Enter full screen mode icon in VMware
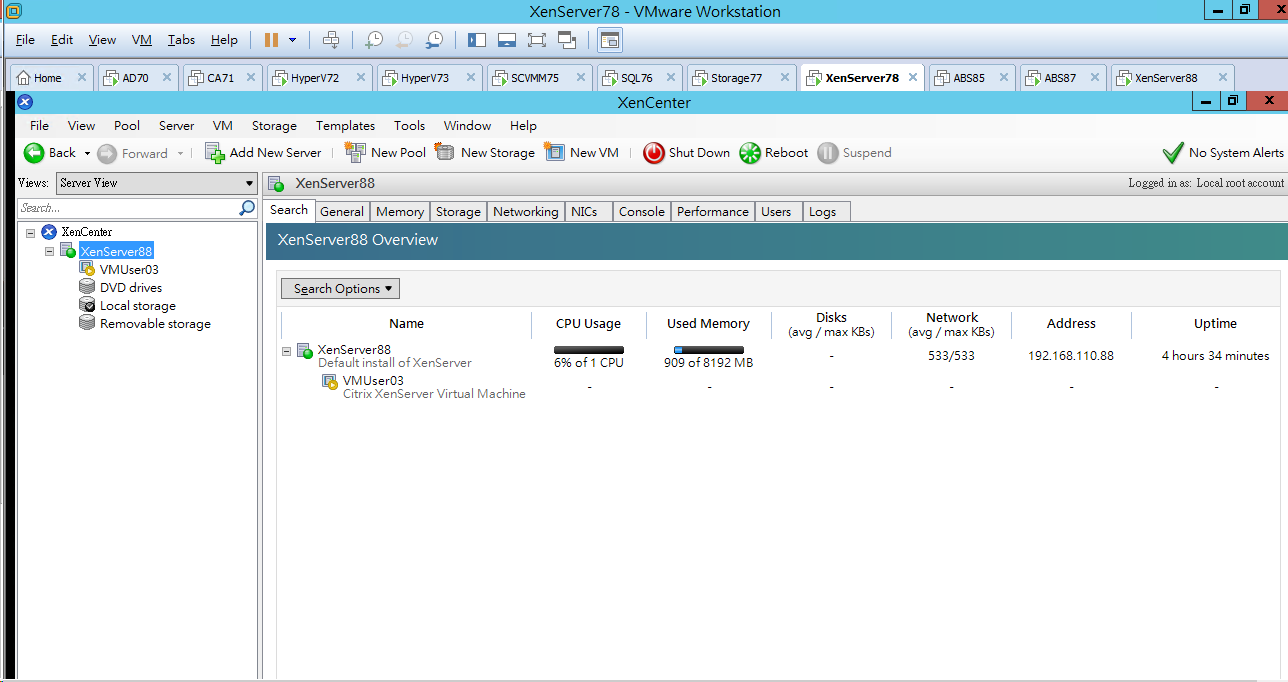This screenshot has width=1288, height=682. pos(536,40)
